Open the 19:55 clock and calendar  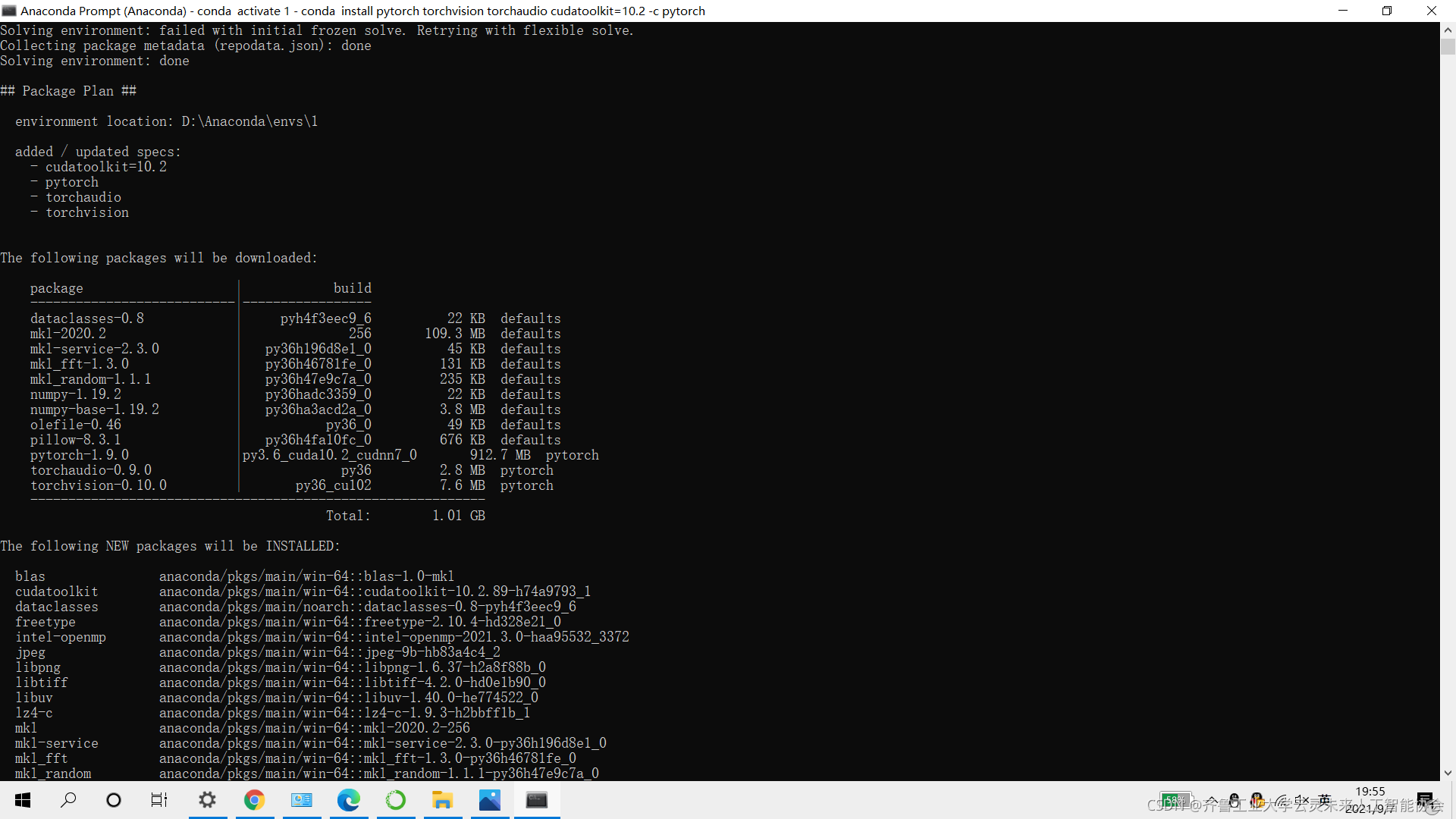(1370, 800)
